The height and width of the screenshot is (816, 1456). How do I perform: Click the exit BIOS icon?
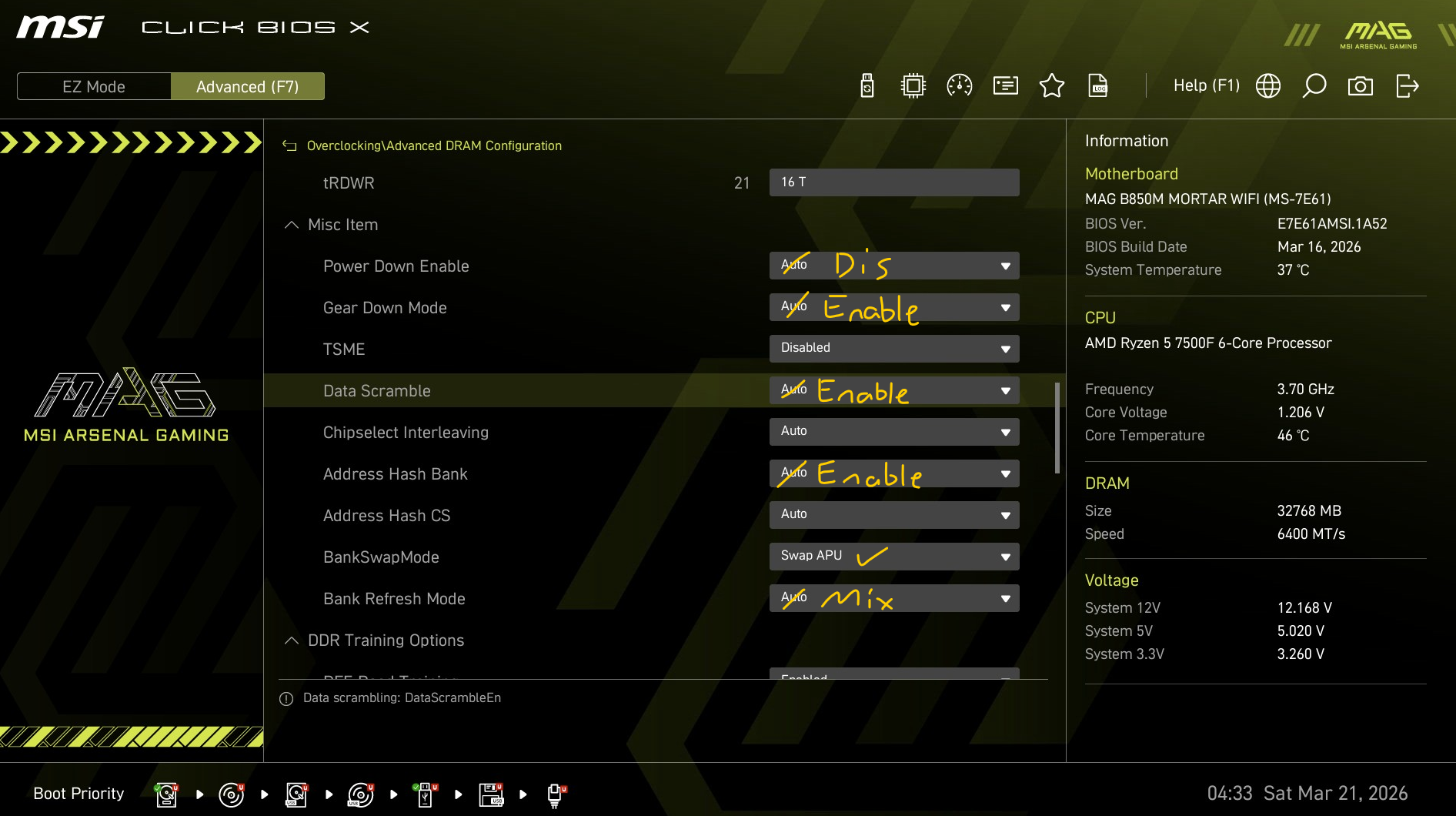click(1407, 85)
